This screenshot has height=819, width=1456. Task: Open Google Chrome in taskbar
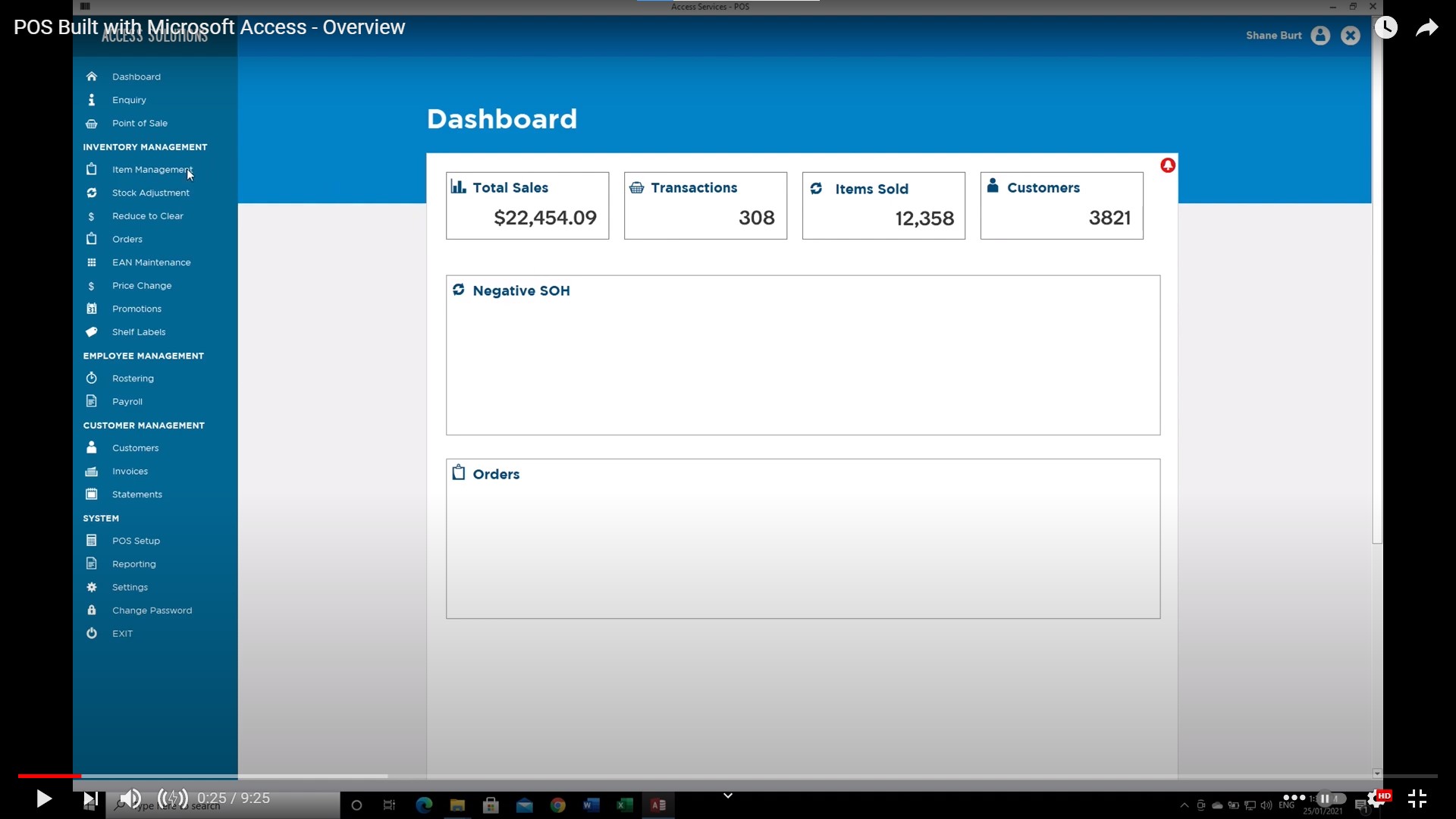558,805
